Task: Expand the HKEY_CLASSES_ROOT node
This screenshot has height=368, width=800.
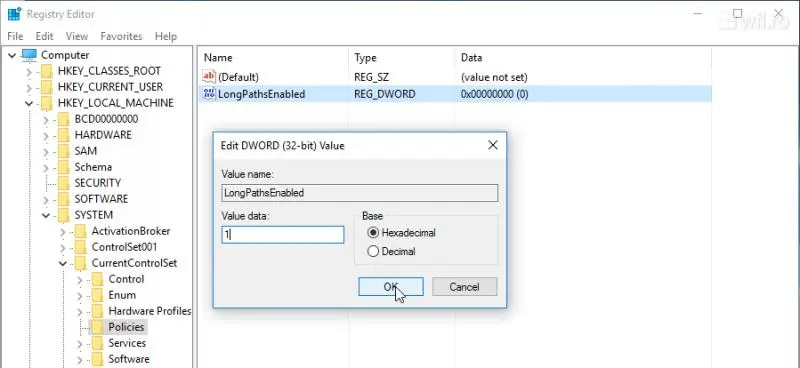Action: (30, 71)
